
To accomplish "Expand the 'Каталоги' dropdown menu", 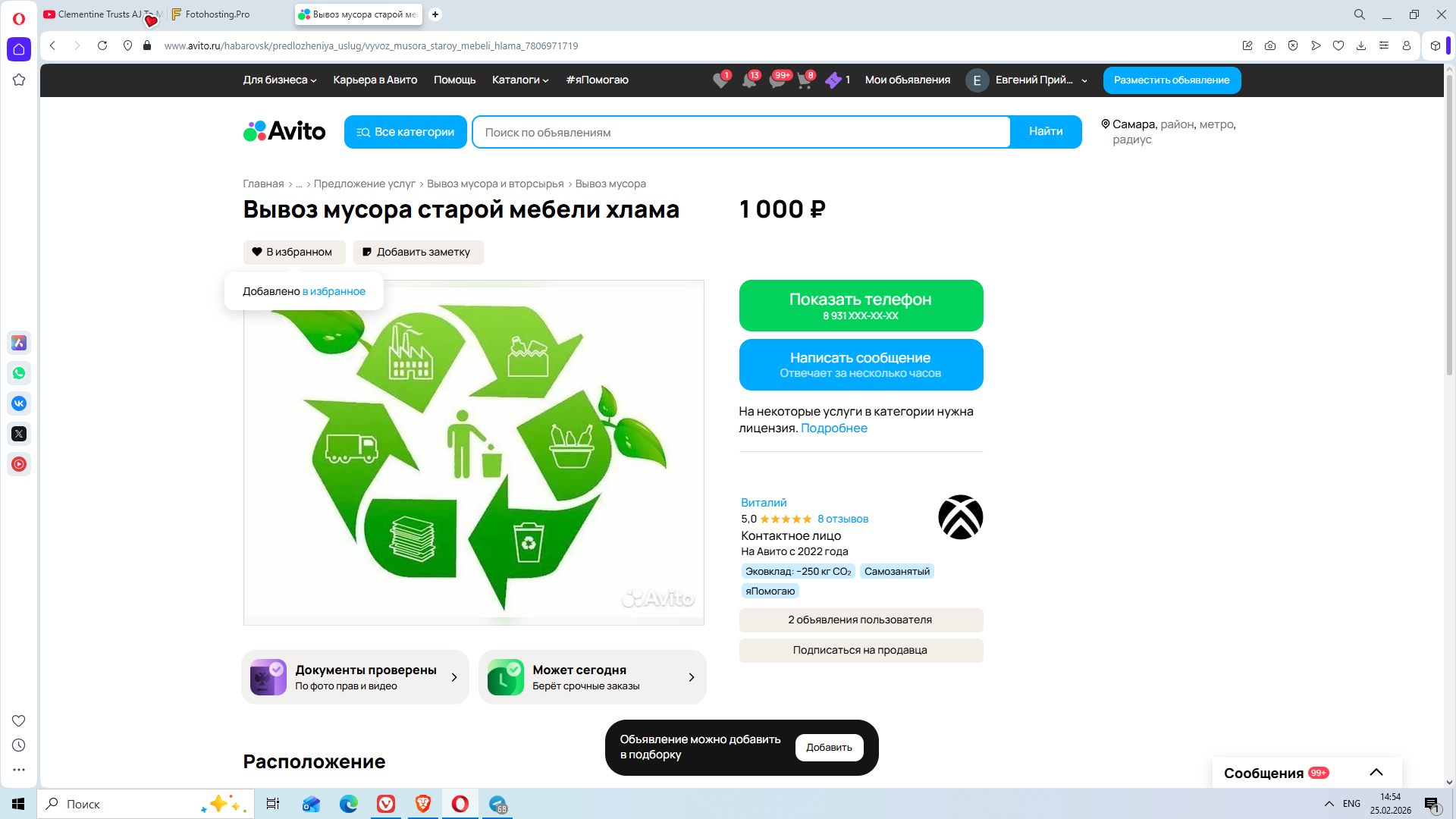I will (519, 80).
